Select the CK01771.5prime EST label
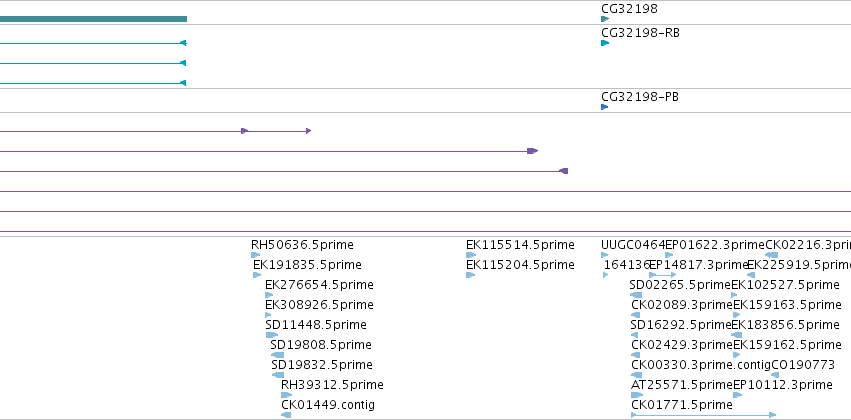Viewport: 851px width, 420px height. click(682, 405)
